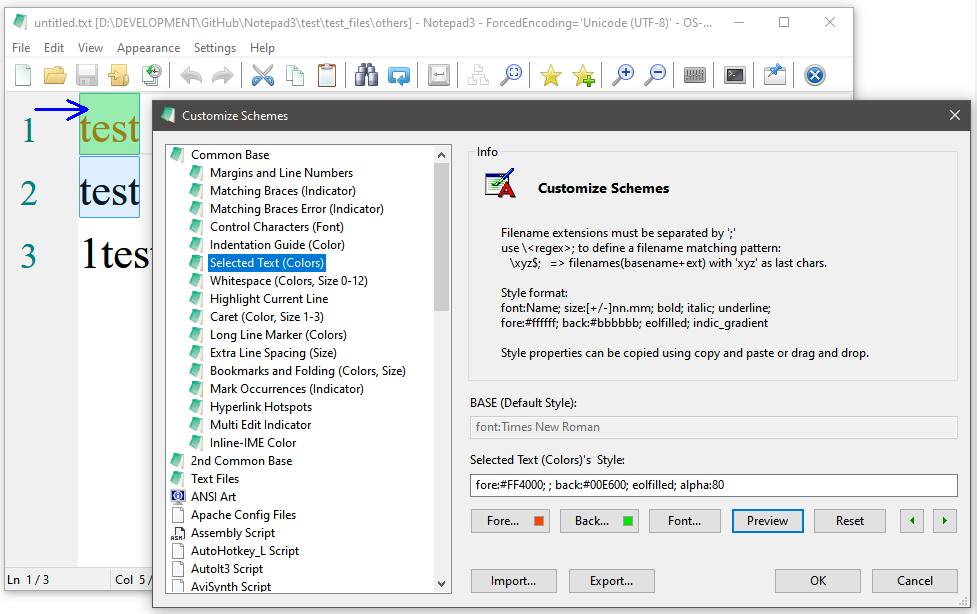Select Long Line Marker (Colors) item
This screenshot has height=614, width=977.
click(278, 335)
